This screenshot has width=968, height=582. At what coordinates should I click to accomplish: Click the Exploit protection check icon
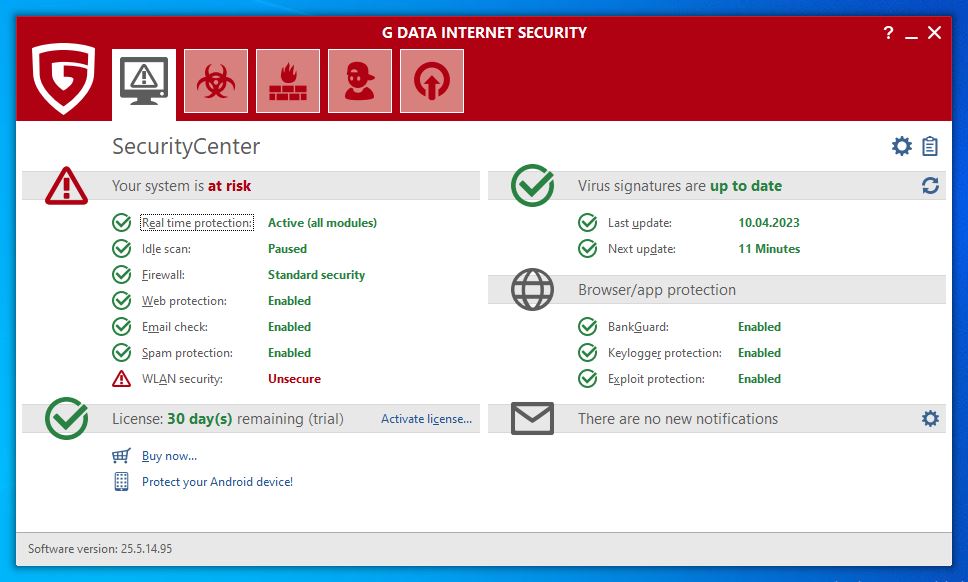[587, 378]
